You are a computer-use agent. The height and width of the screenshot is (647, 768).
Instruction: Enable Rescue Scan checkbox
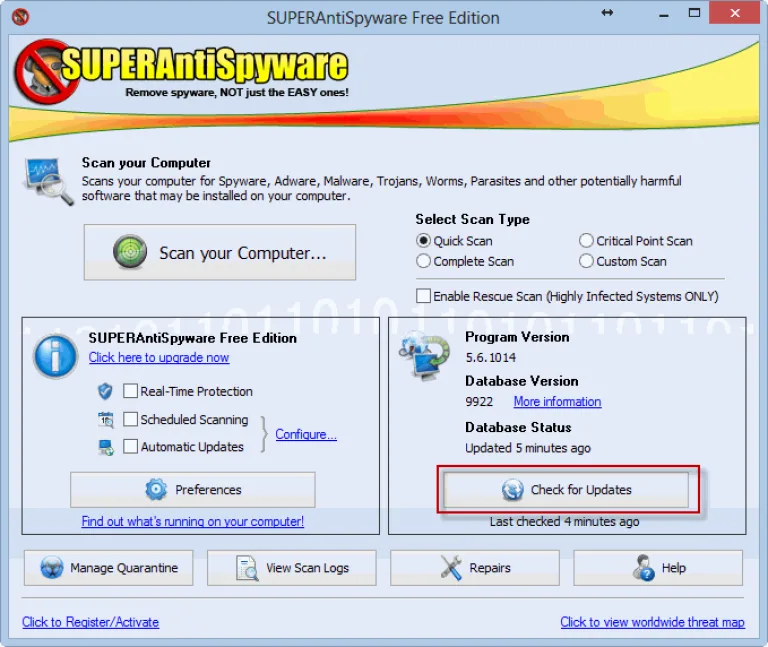point(423,296)
